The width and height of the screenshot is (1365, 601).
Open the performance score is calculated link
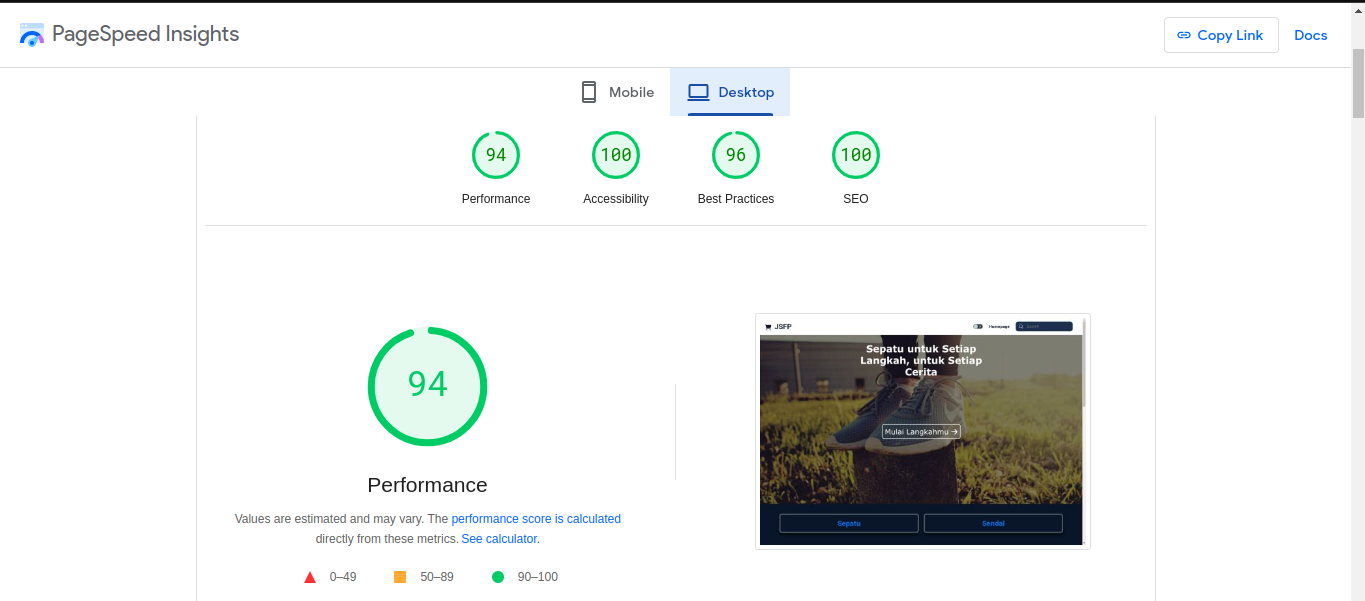[536, 519]
